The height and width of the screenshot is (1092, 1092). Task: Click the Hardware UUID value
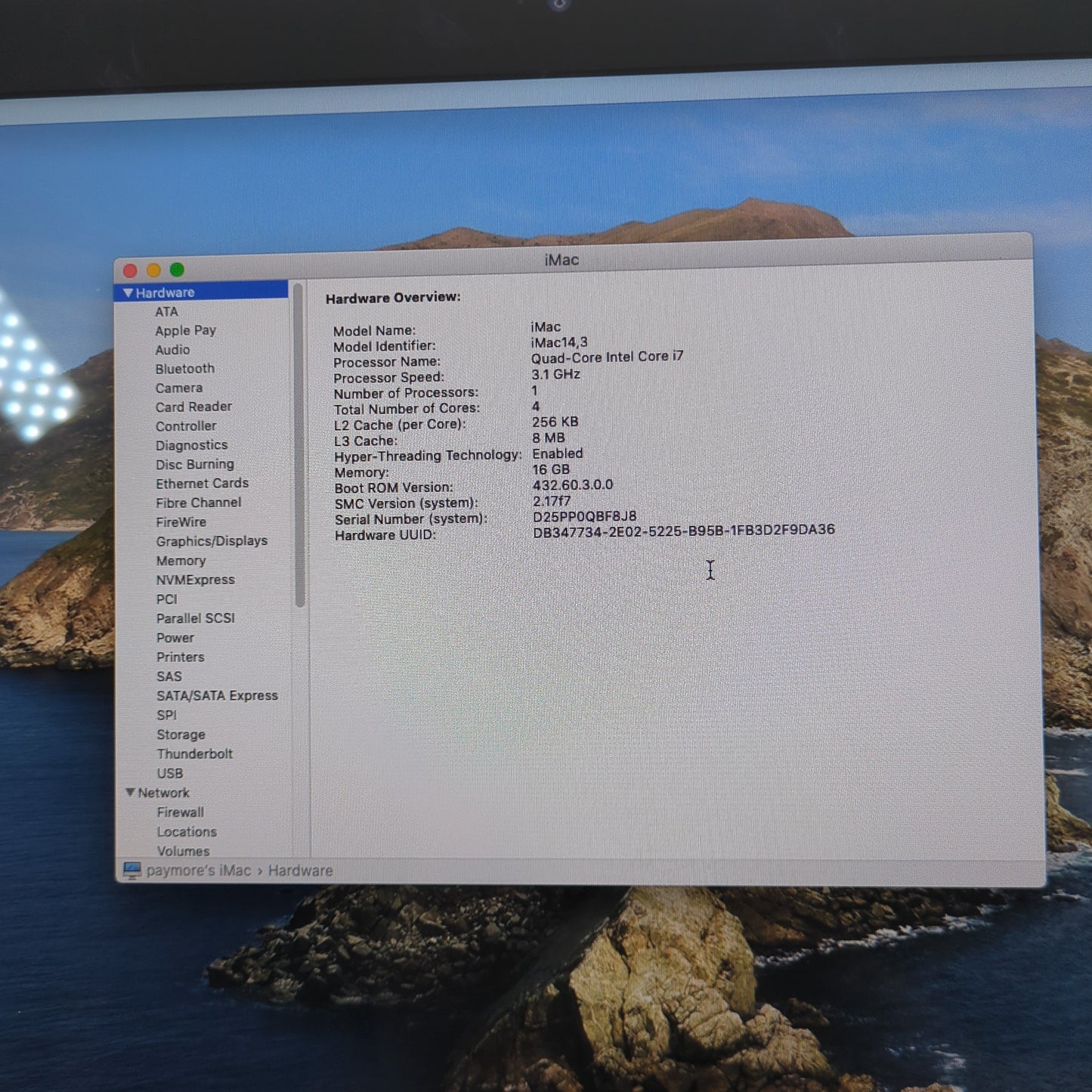[x=684, y=531]
